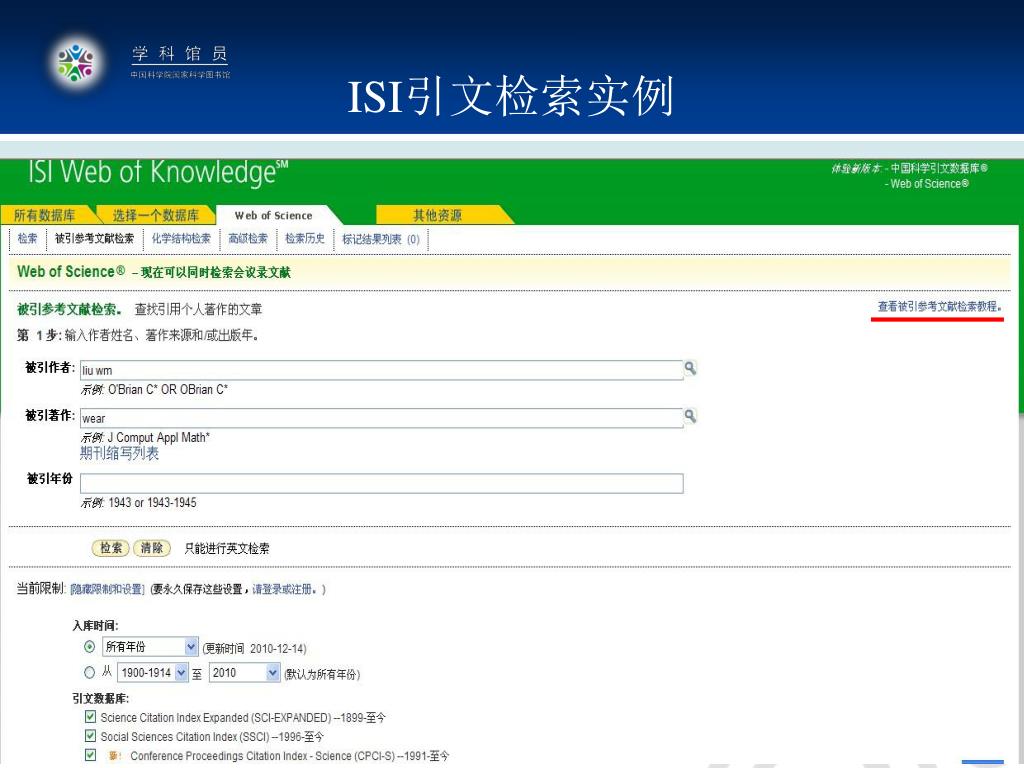Open the 被引参考文献检索 sub-tab
Viewport: 1024px width, 768px height.
point(95,238)
